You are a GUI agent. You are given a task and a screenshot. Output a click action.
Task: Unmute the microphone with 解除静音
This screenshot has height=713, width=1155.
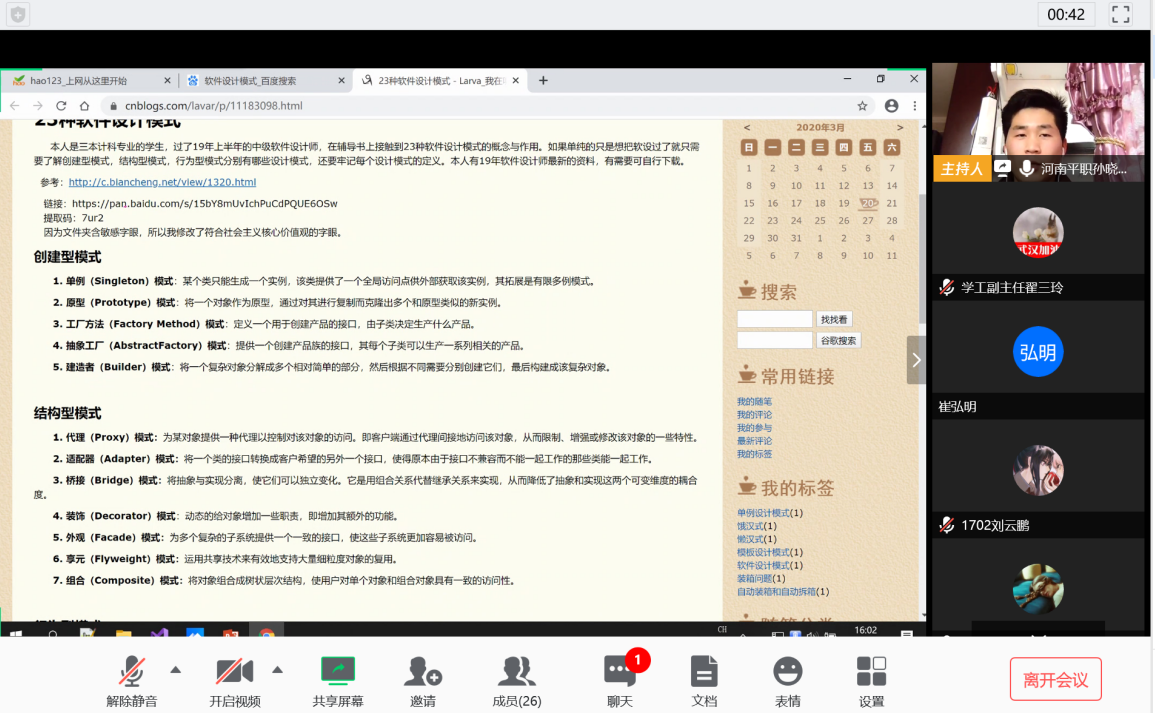132,681
